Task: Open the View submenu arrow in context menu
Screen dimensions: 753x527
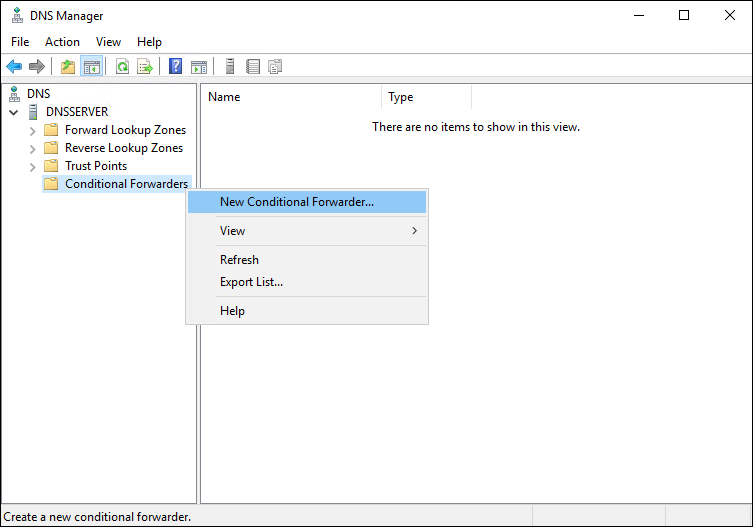Action: 414,231
